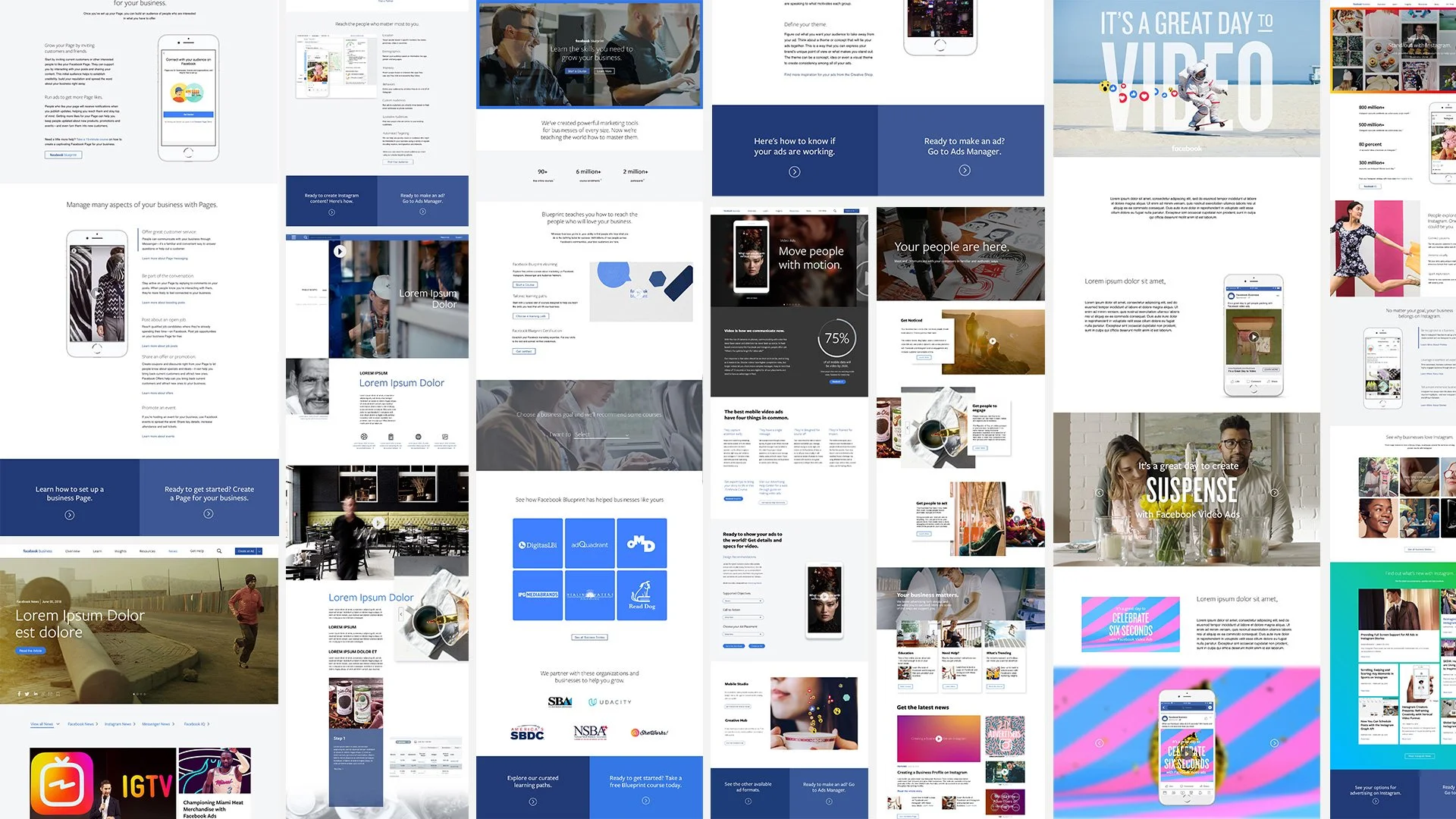The image size is (1456, 819).
Task: Click circle arrow below 'Learn how to set up a business Page'
Action: [x=69, y=515]
